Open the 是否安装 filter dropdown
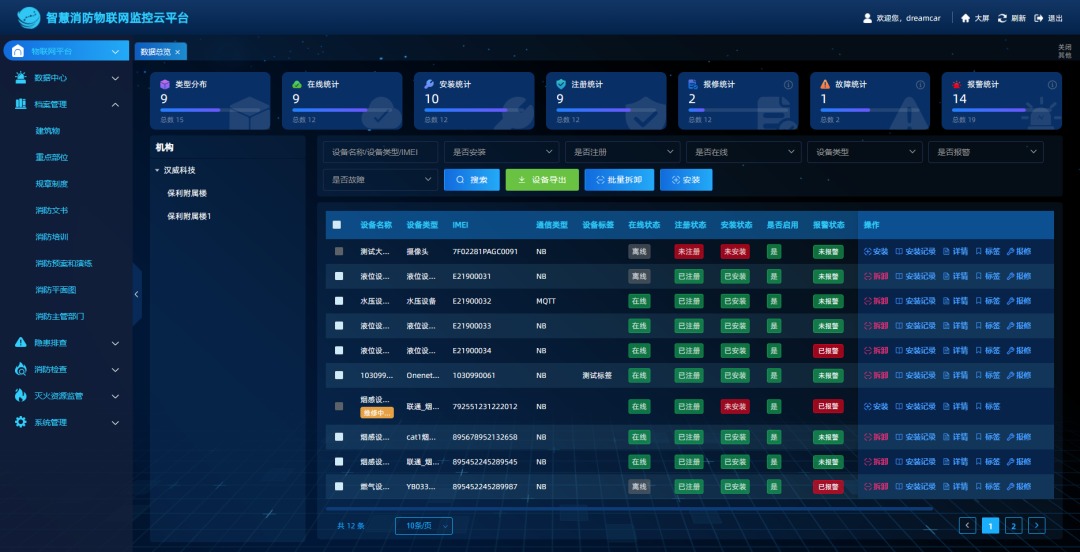 (x=501, y=152)
